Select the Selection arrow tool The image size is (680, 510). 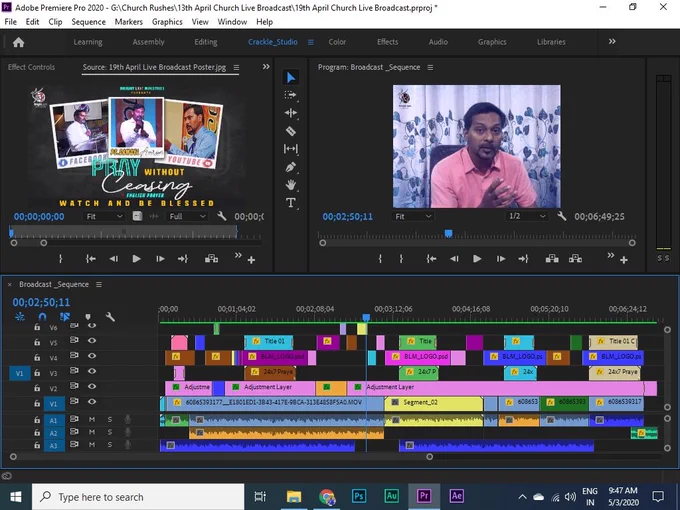pyautogui.click(x=291, y=78)
